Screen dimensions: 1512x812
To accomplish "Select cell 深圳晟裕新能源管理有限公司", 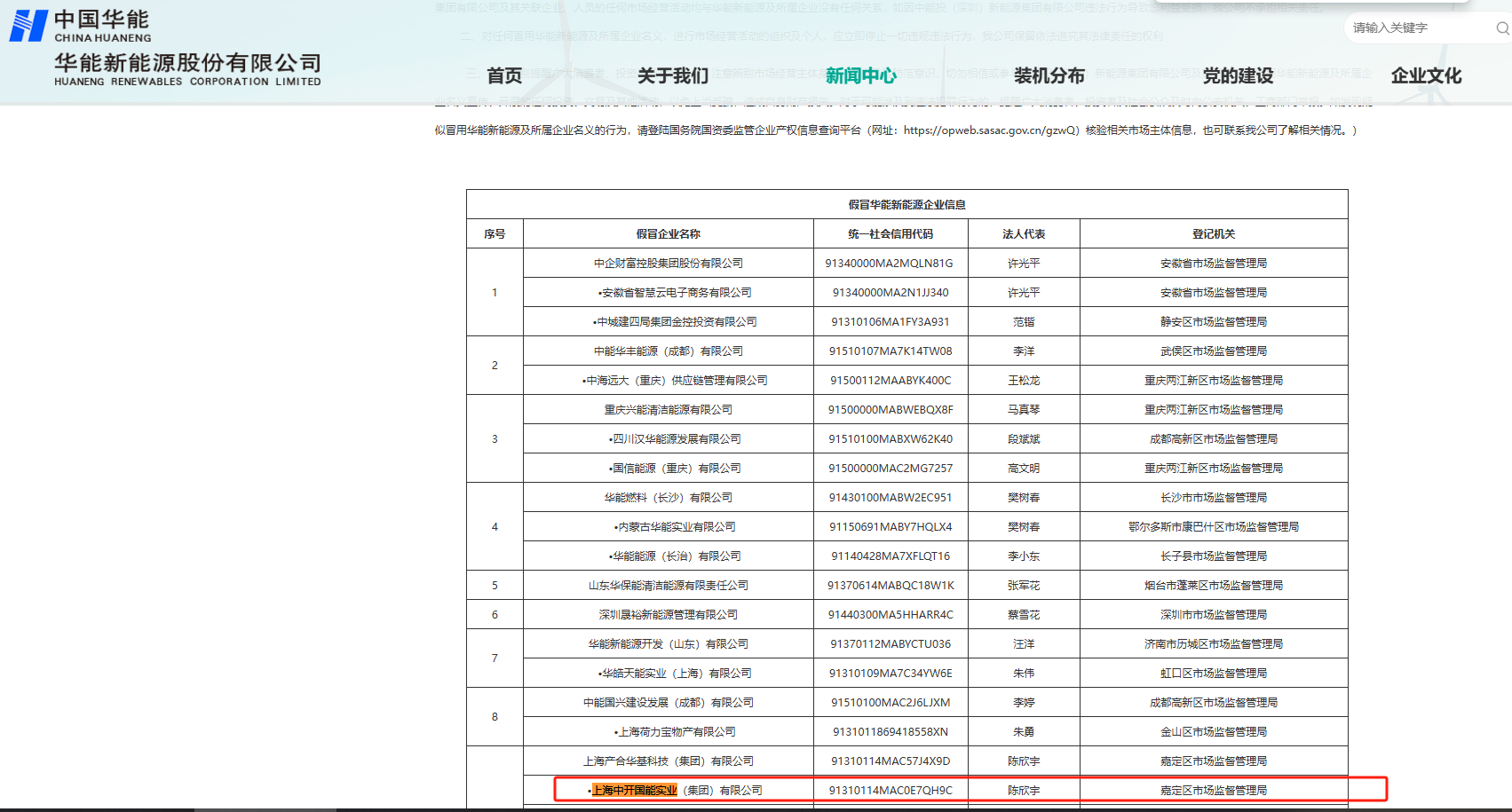I will coord(668,615).
